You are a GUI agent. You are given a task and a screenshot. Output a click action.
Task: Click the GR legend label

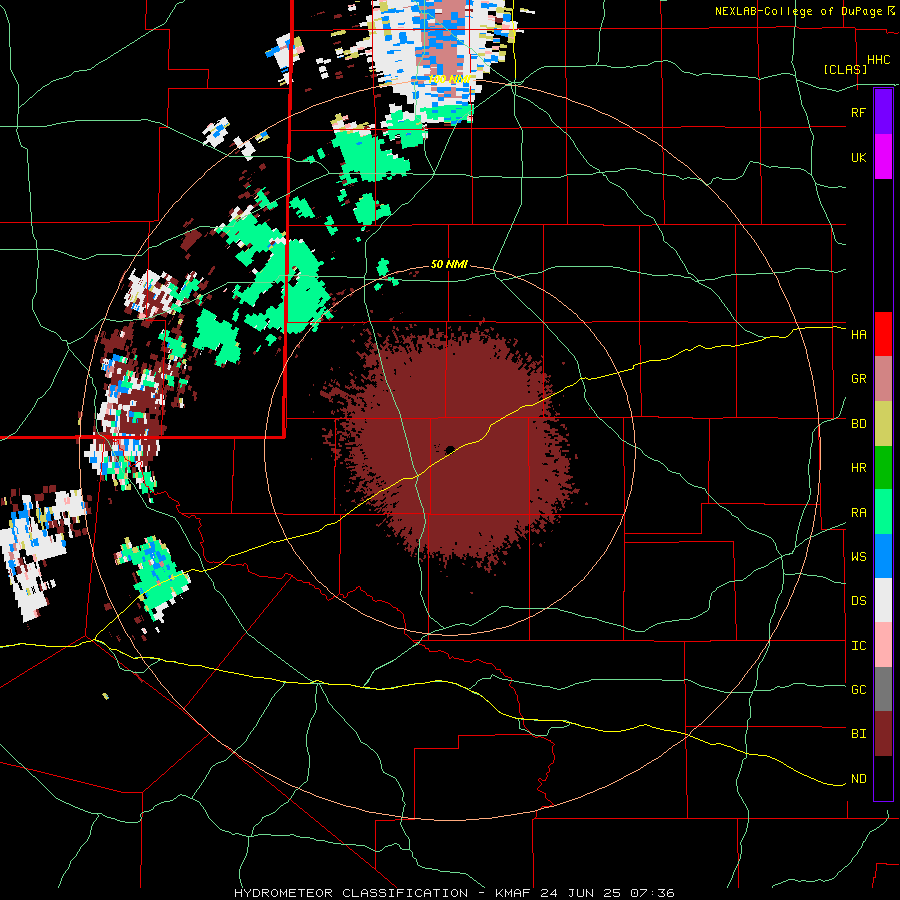[x=858, y=379]
